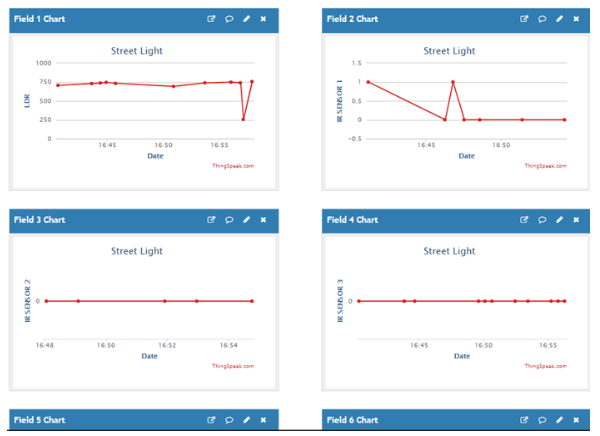This screenshot has width=600, height=436.
Task: Open Field 2 Chart in new window
Action: click(x=524, y=19)
